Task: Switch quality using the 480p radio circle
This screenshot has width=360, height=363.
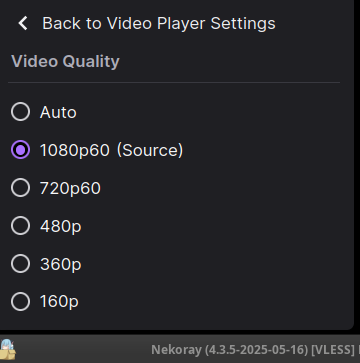Action: pos(20,226)
